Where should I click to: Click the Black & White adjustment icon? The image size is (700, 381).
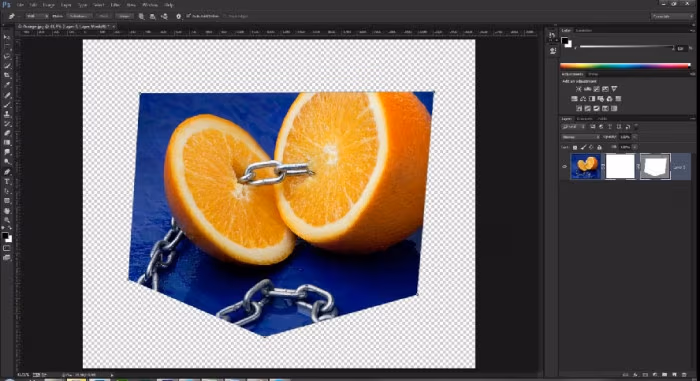click(592, 99)
